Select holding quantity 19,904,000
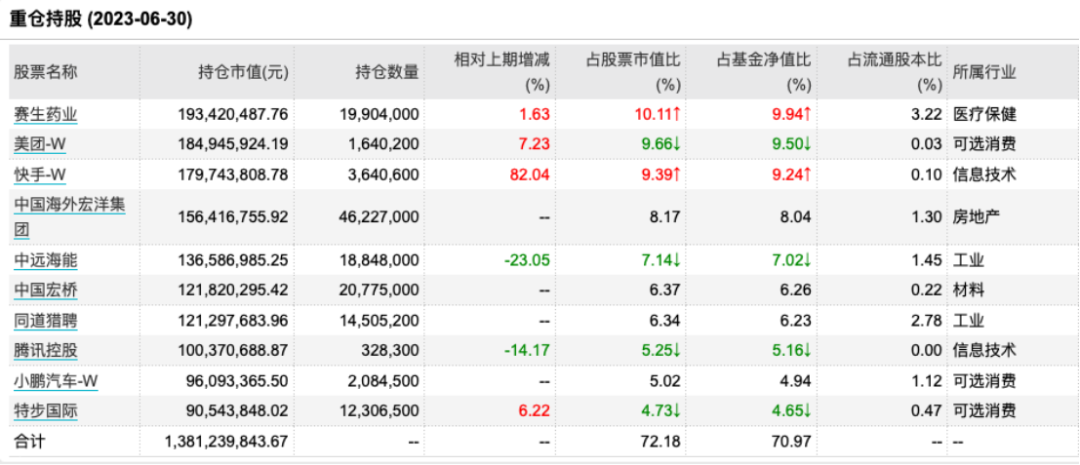 379,114
